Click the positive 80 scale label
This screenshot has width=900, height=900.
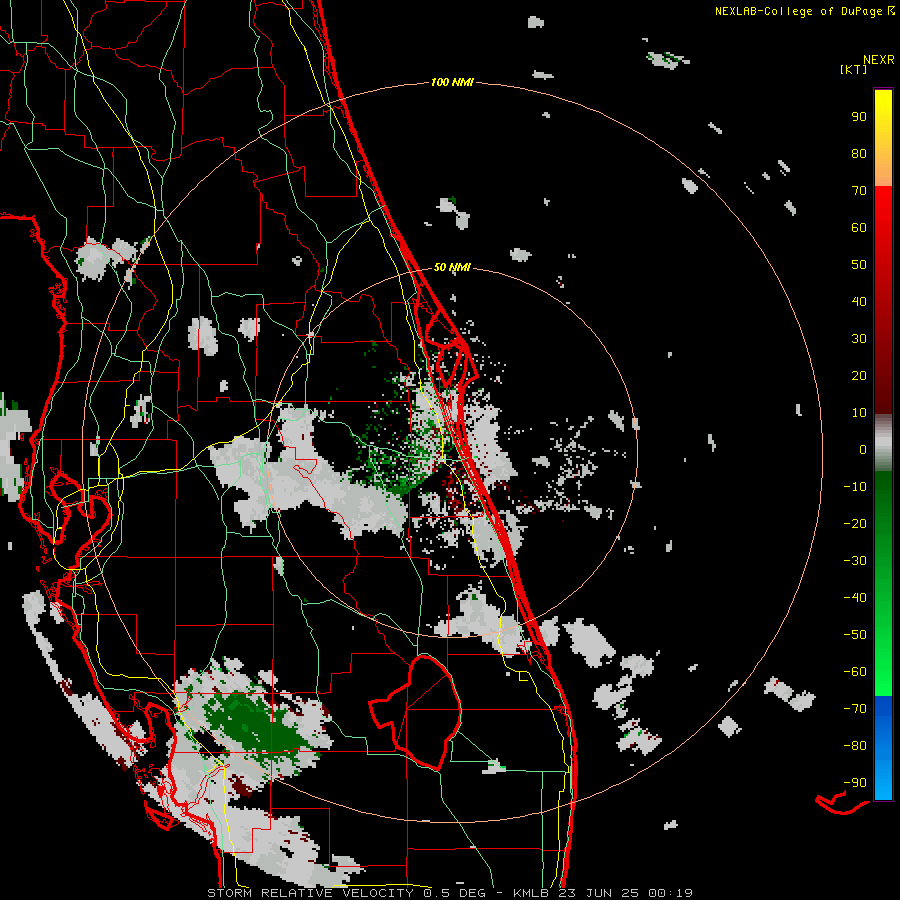tap(859, 153)
